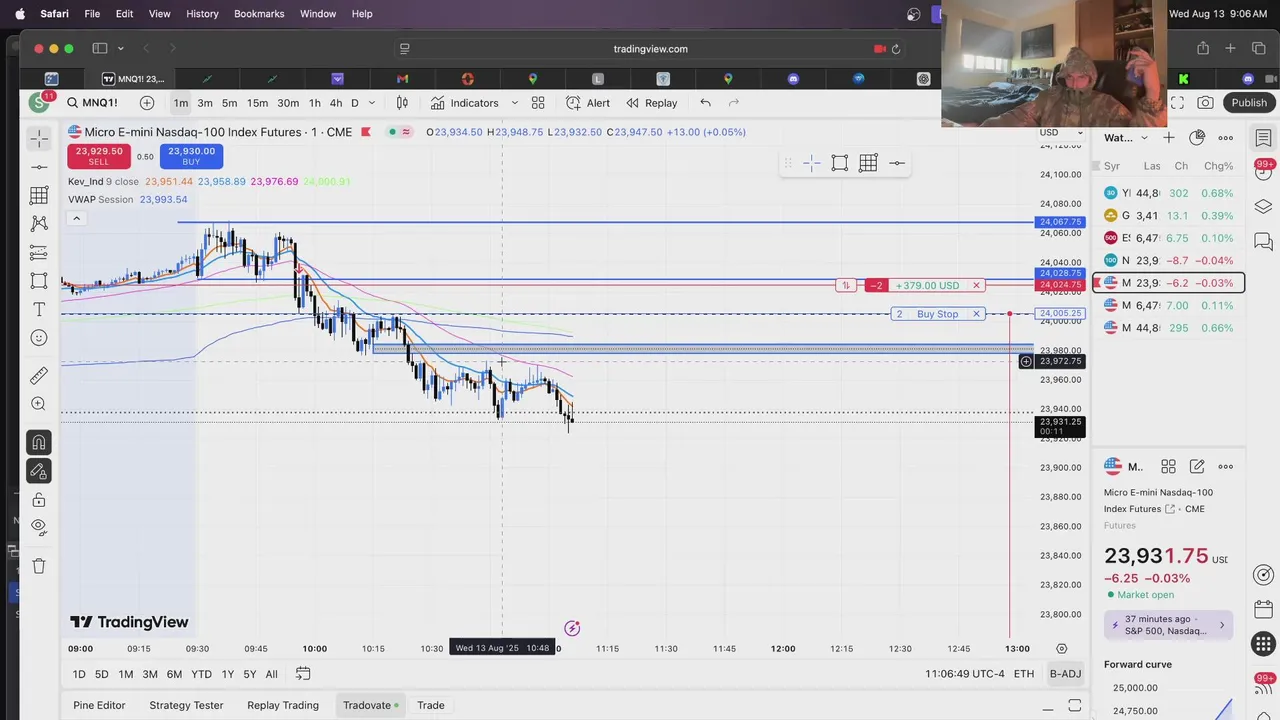Switch to the 15m timeframe
The image size is (1280, 720).
pos(257,103)
